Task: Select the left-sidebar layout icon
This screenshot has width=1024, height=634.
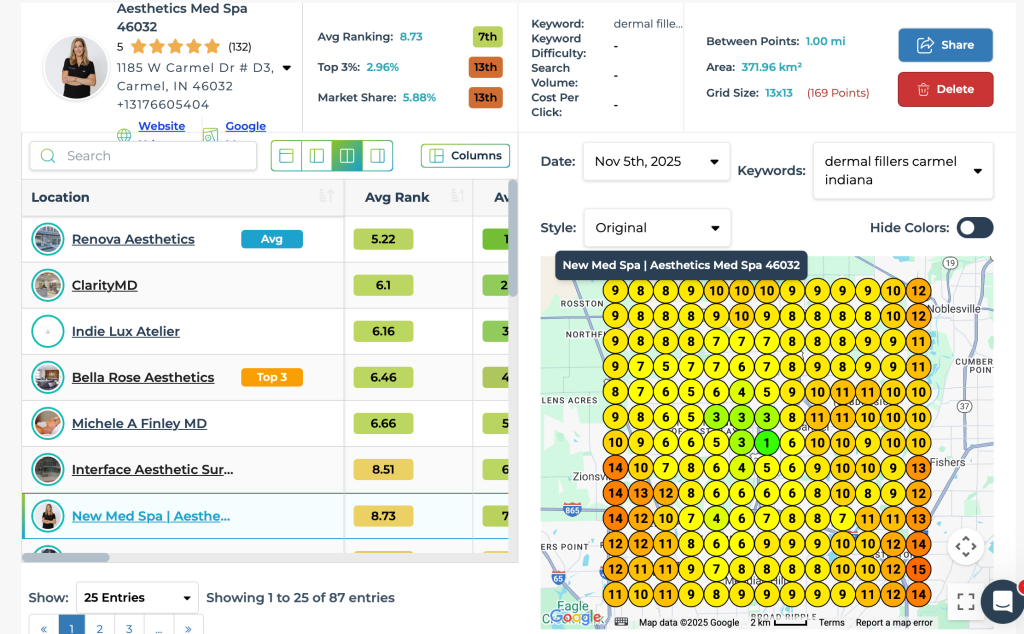Action: [x=317, y=155]
